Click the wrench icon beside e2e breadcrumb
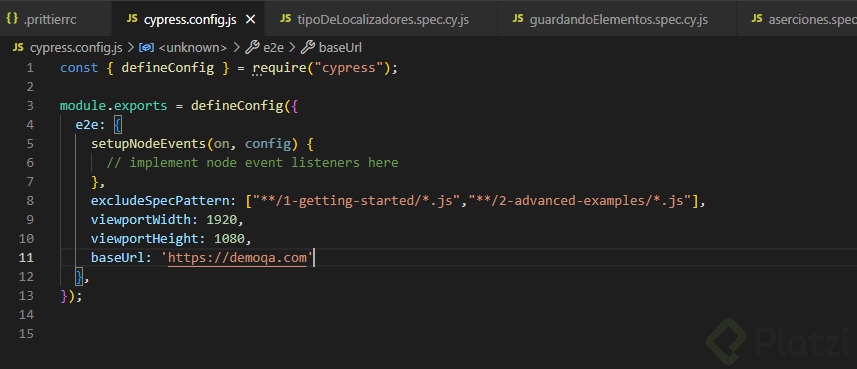The image size is (857, 369). (x=252, y=48)
